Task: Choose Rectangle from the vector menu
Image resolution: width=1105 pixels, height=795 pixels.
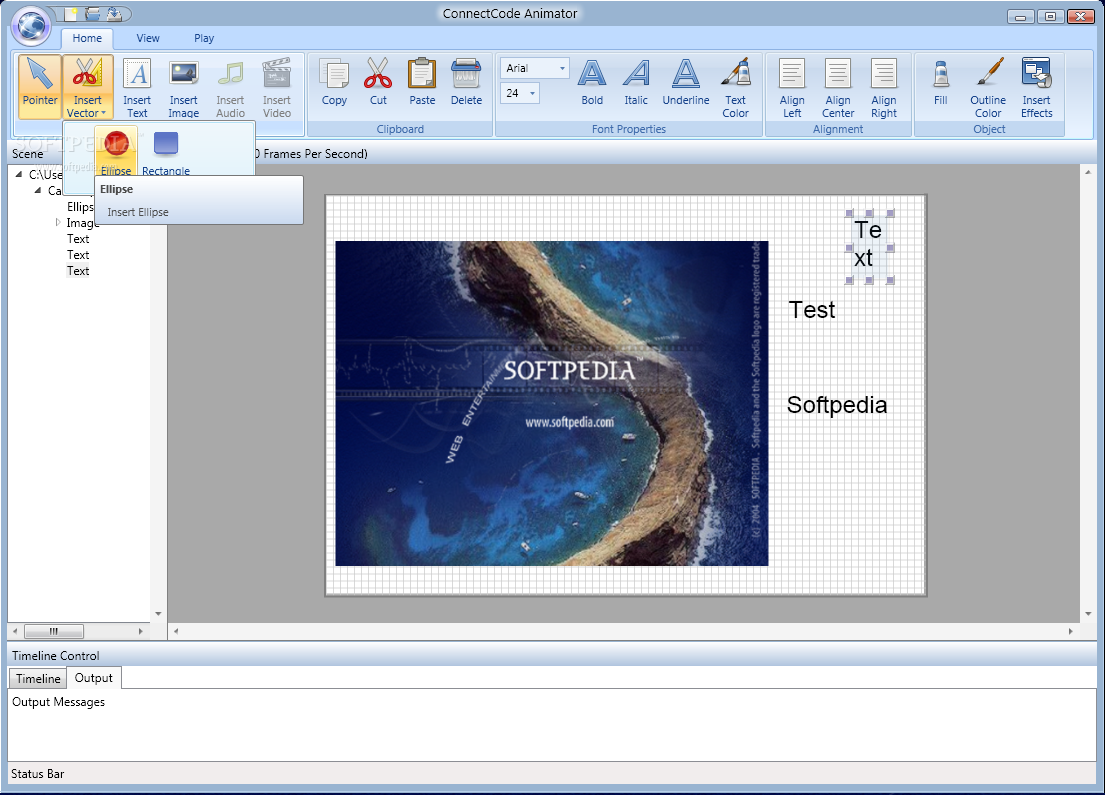Action: (166, 152)
